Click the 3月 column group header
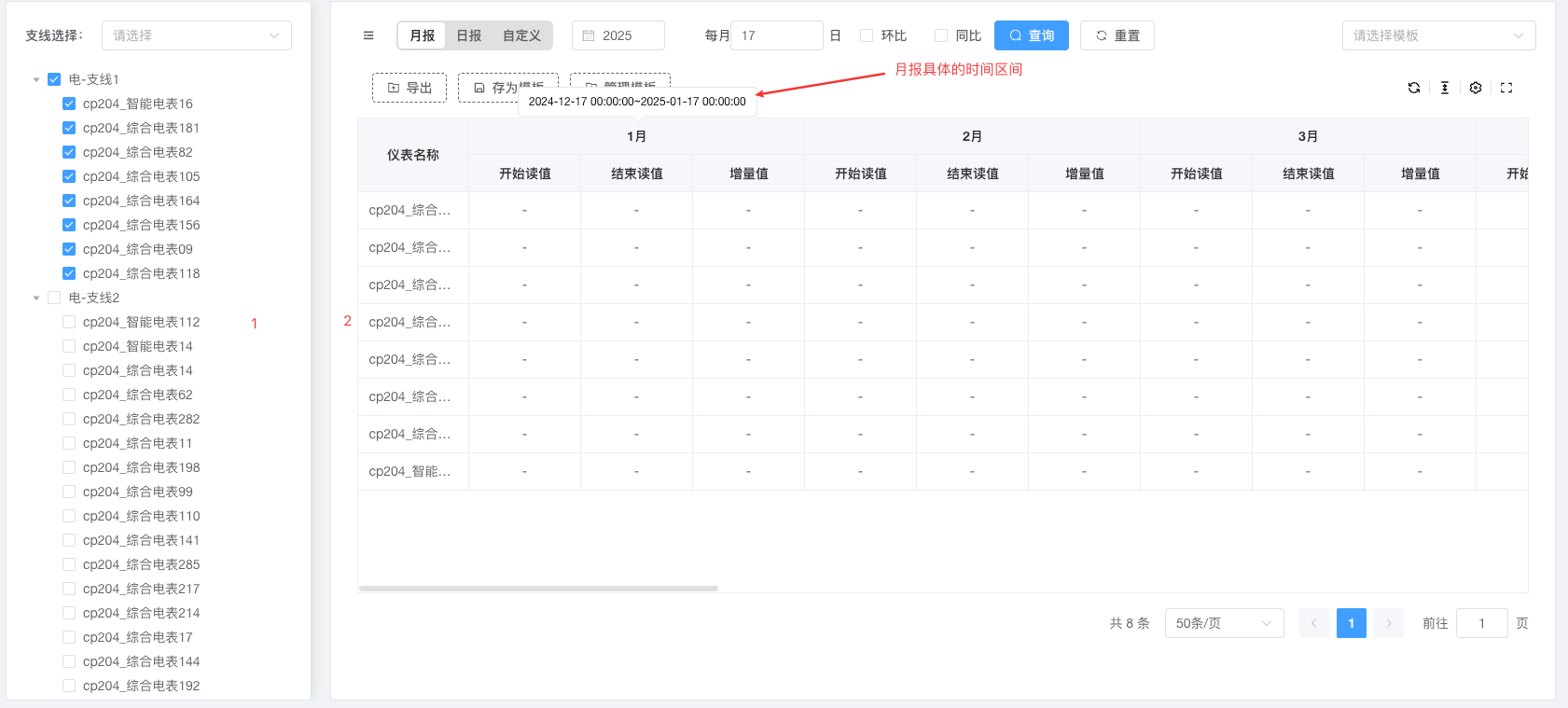Screen dimensions: 1568x708 (1308, 136)
